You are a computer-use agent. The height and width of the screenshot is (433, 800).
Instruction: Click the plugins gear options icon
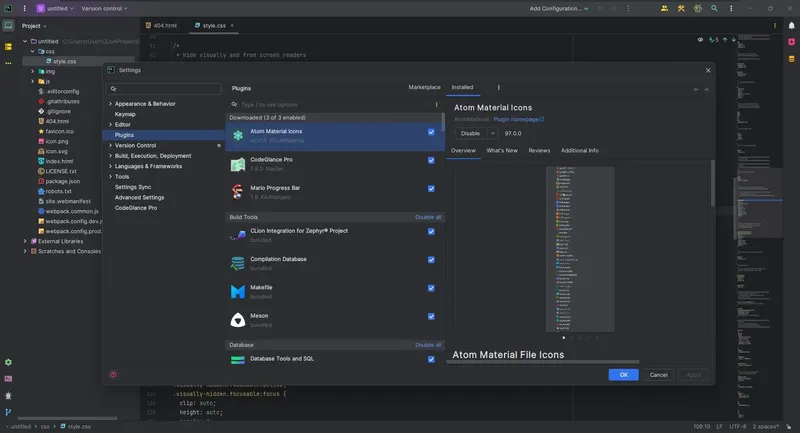click(499, 87)
